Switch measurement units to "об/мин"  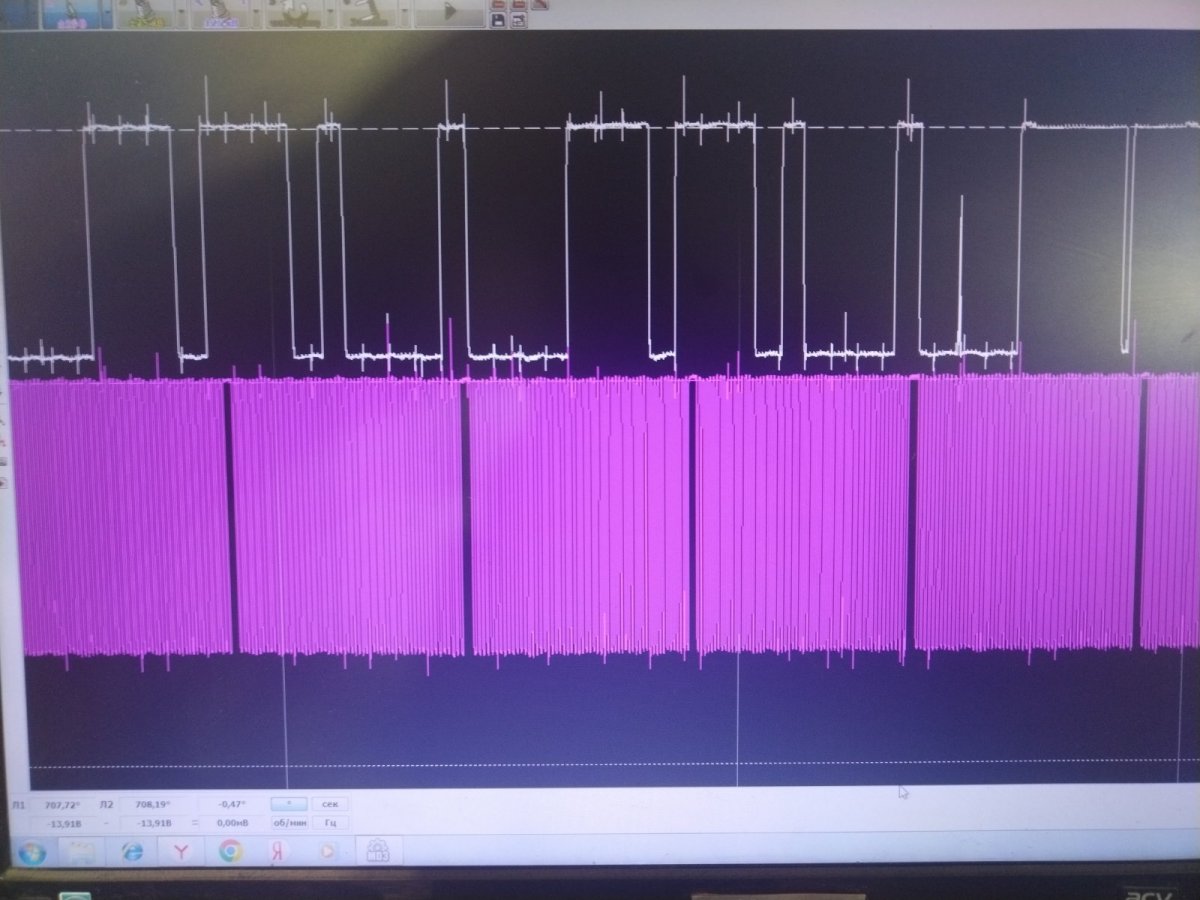[289, 823]
